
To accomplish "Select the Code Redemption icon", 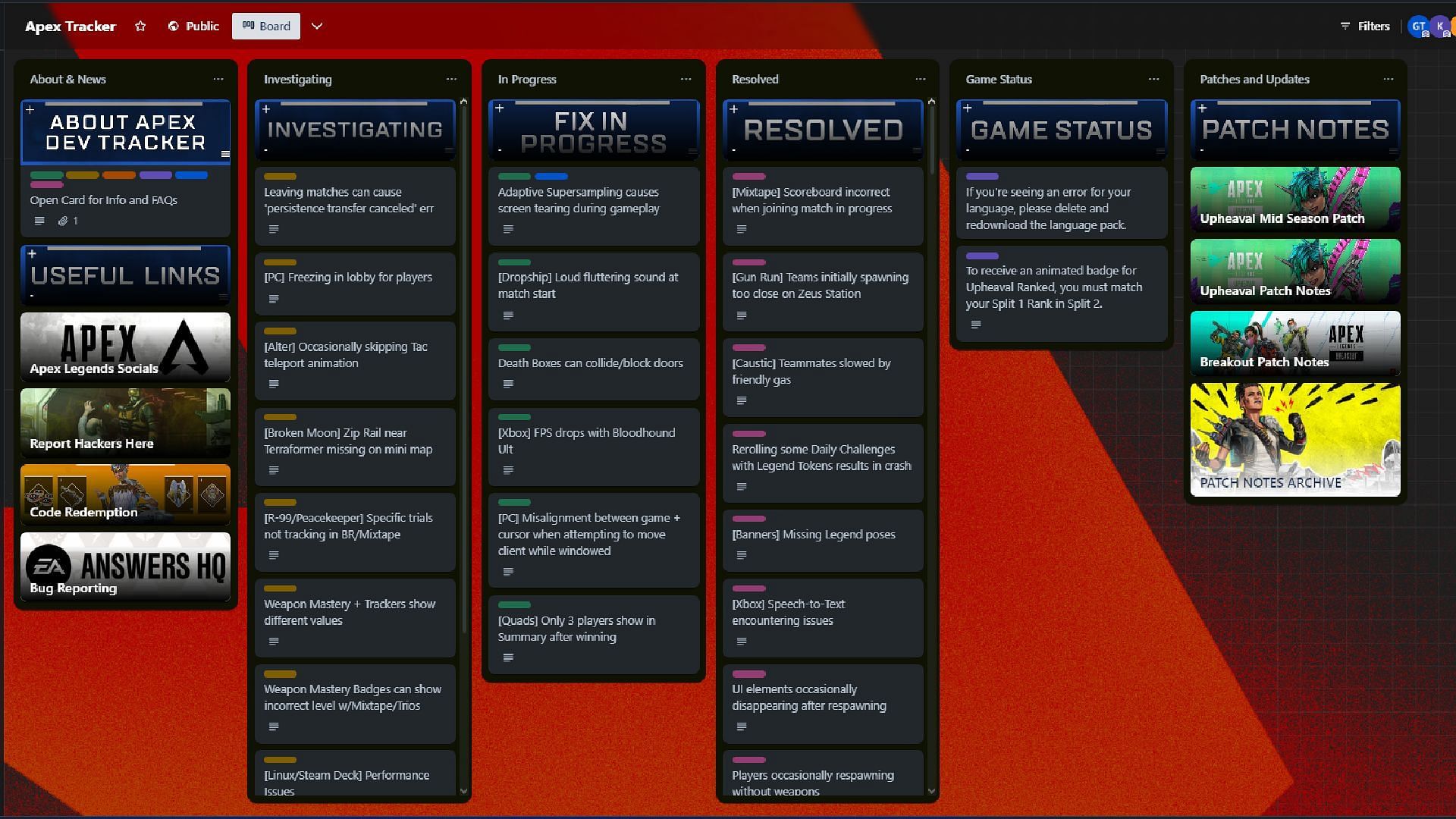I will (x=125, y=494).
